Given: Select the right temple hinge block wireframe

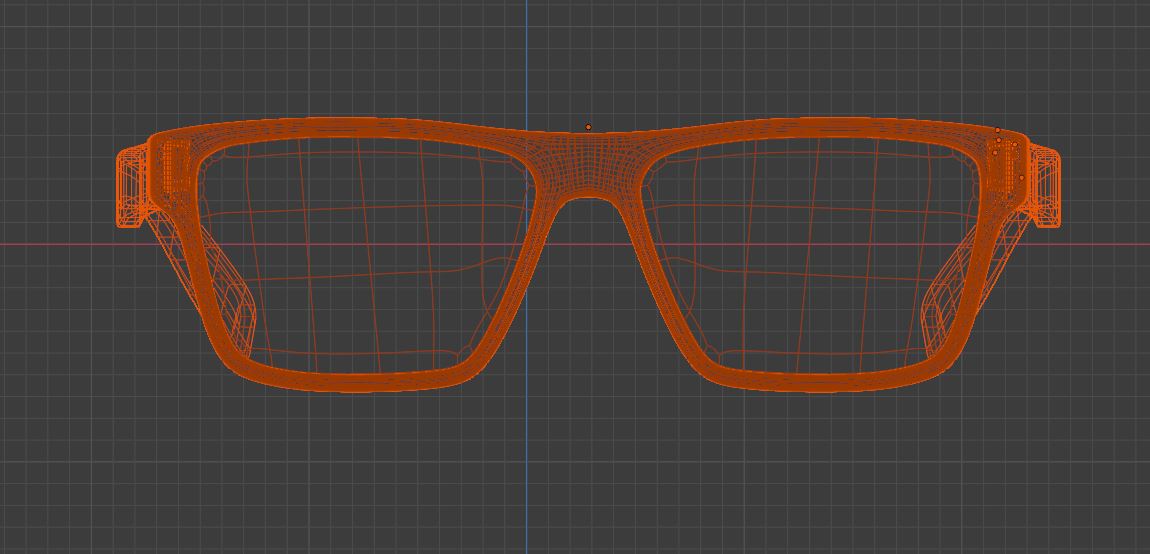Looking at the screenshot, I should point(1044,186).
